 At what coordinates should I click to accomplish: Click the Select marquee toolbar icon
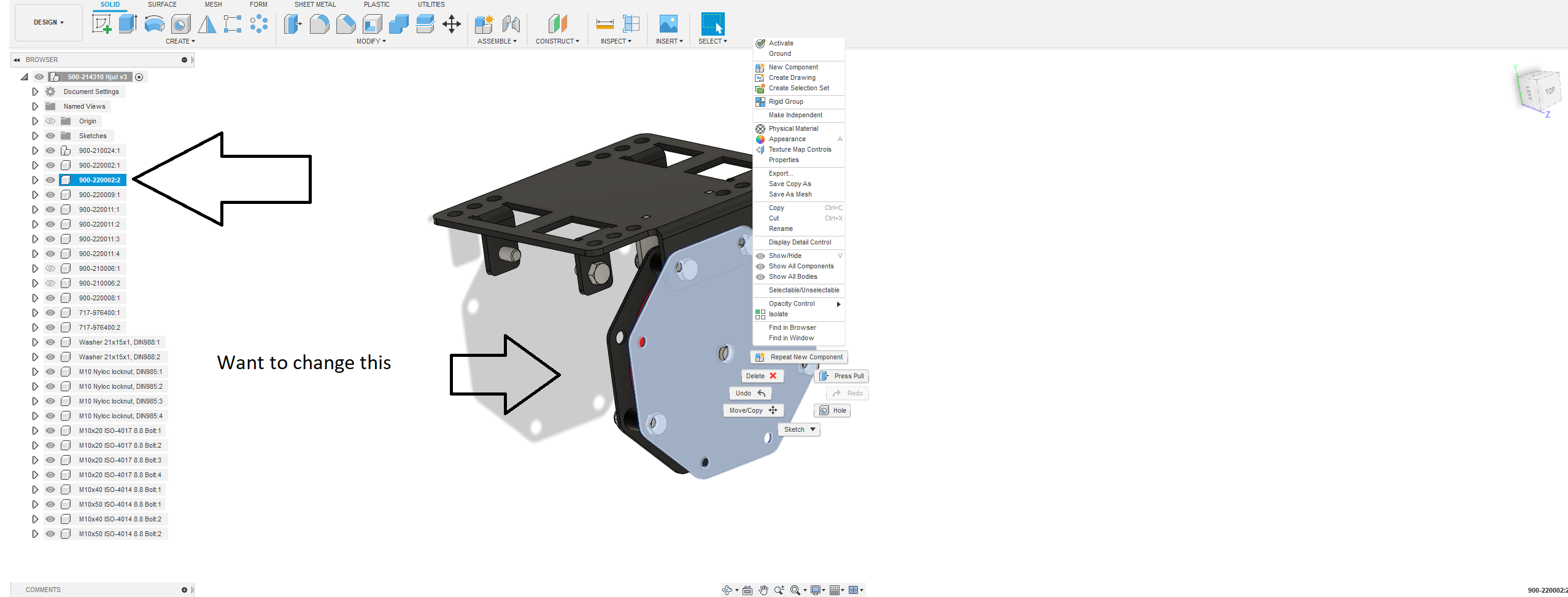pos(713,23)
